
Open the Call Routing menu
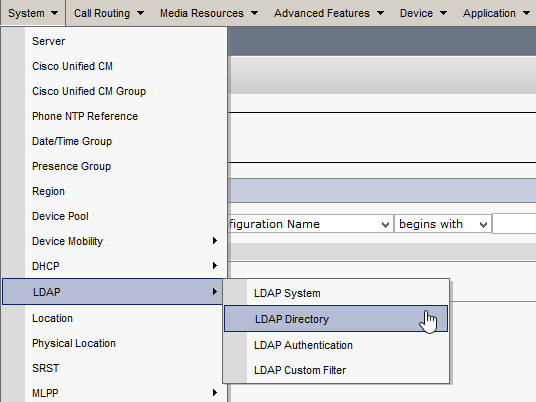(109, 13)
